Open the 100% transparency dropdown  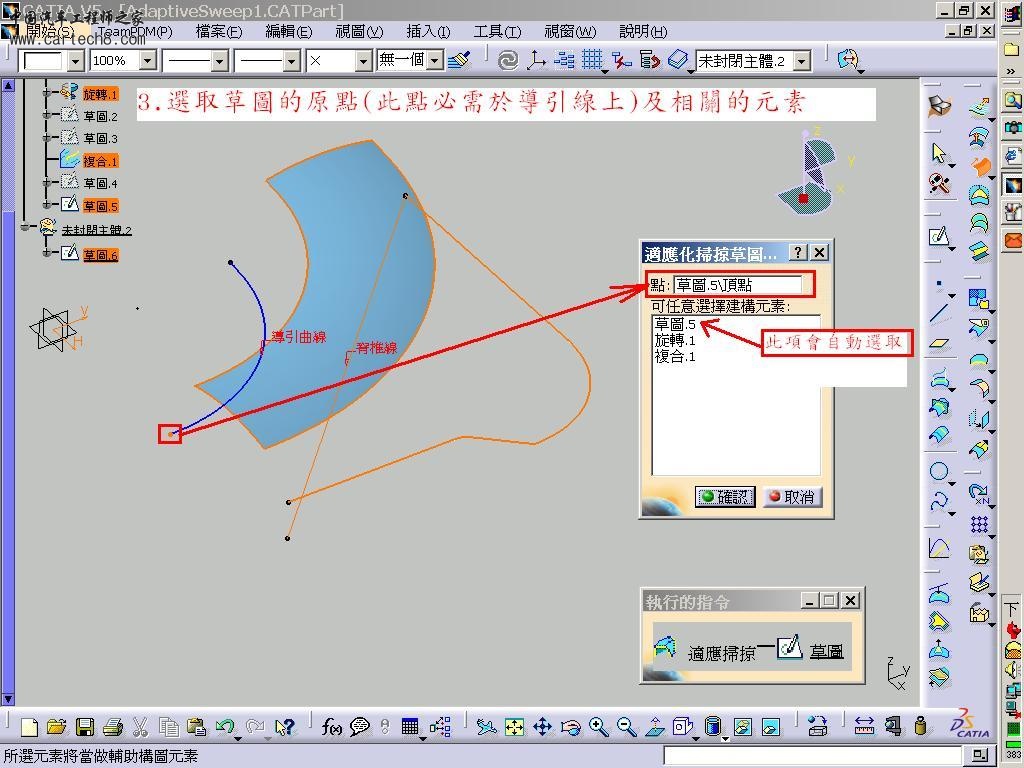tap(148, 61)
